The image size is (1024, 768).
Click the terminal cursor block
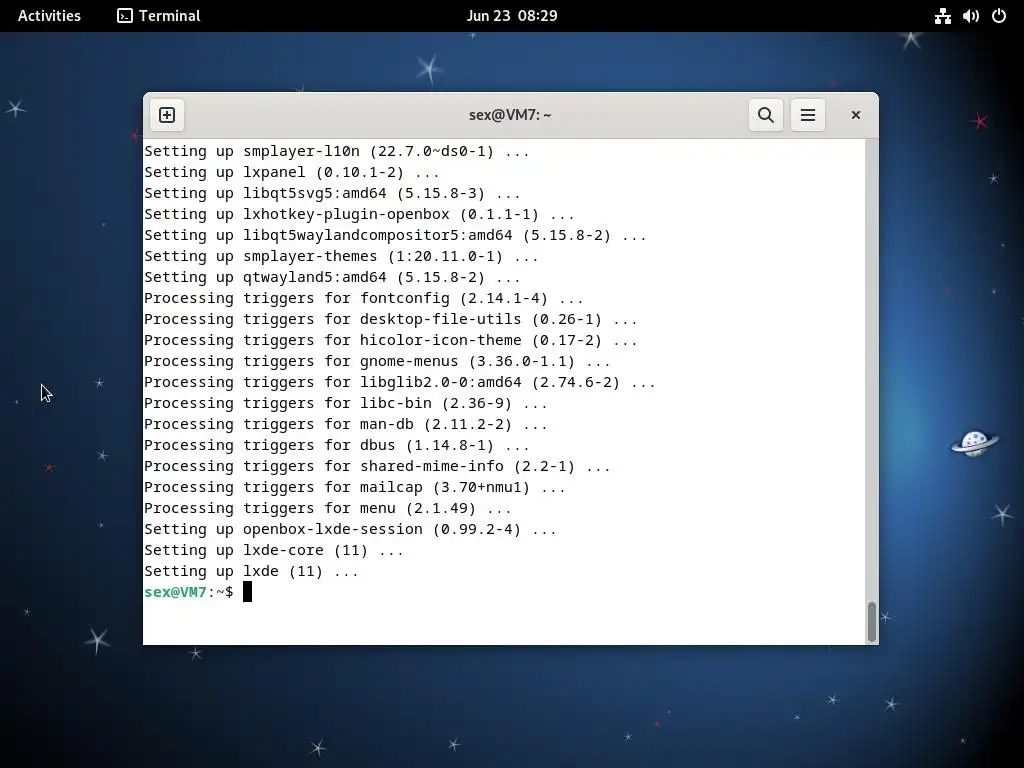tap(248, 592)
